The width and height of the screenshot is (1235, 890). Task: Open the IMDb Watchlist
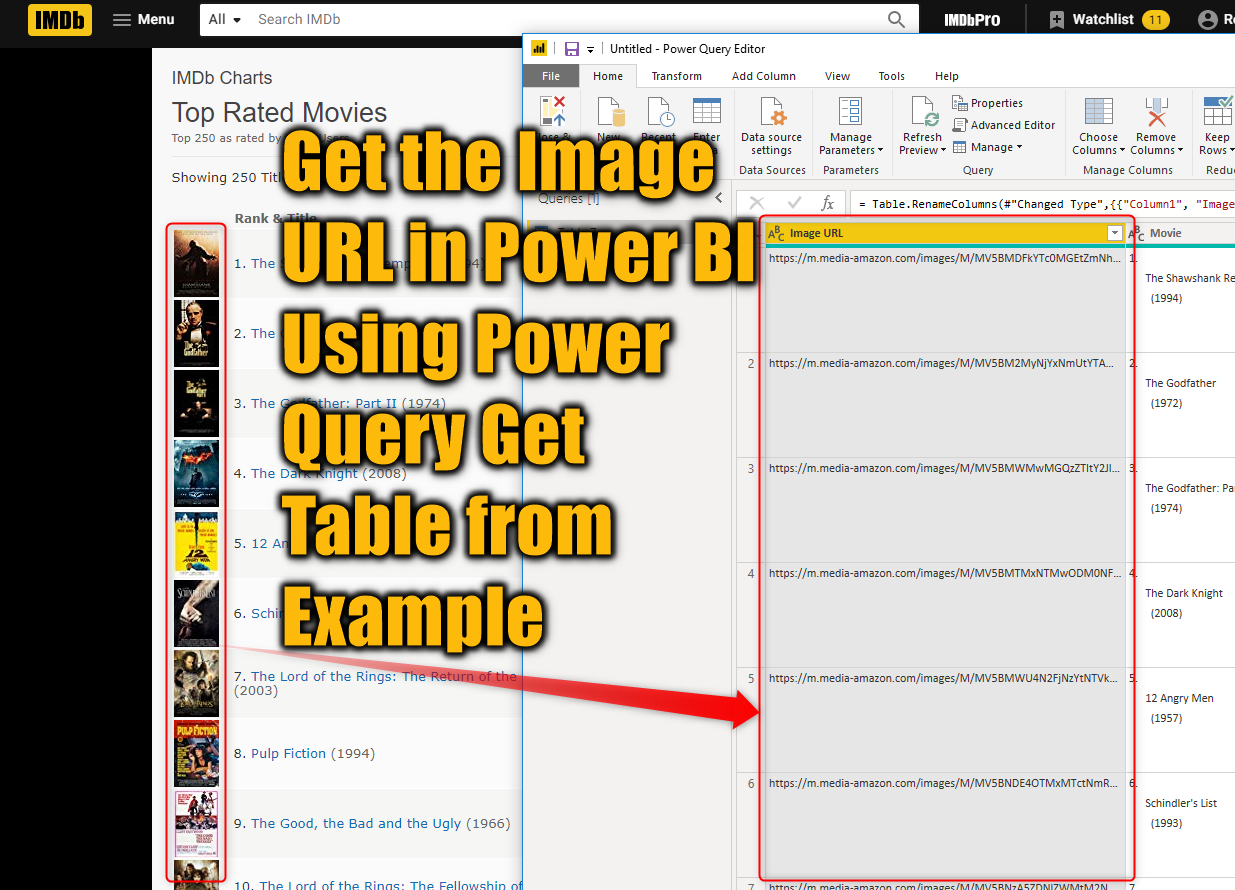click(x=1104, y=18)
